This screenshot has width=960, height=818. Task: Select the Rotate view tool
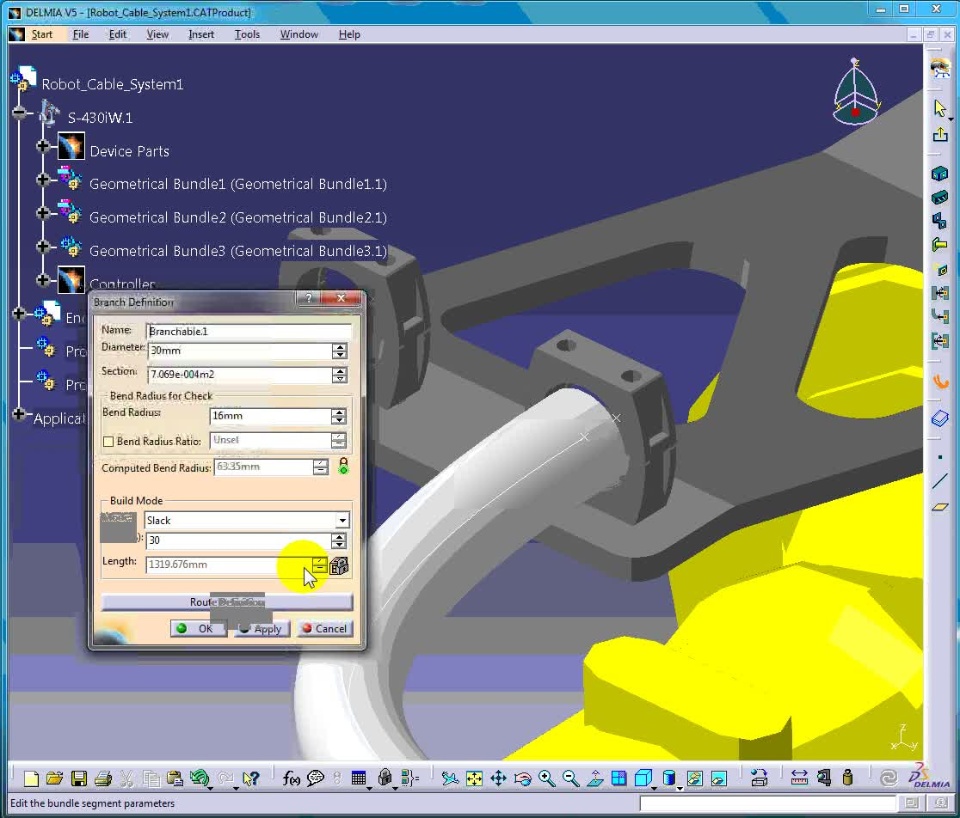coord(522,778)
